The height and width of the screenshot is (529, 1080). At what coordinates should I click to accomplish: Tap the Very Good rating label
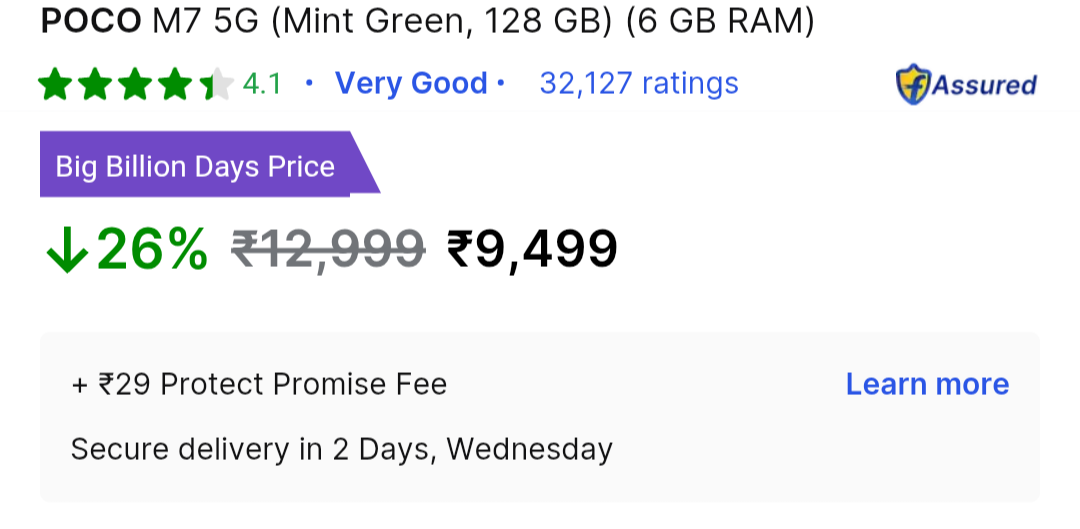pos(411,83)
